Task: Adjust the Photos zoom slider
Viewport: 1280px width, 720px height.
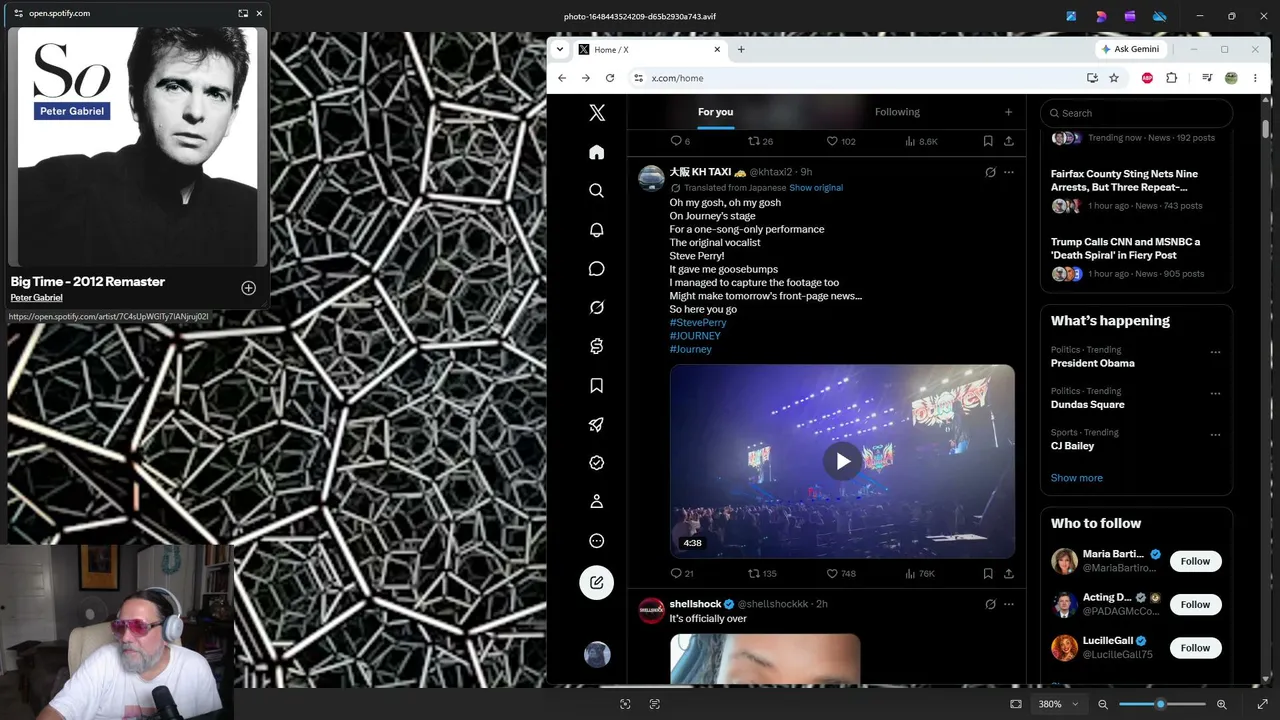Action: [x=1161, y=704]
